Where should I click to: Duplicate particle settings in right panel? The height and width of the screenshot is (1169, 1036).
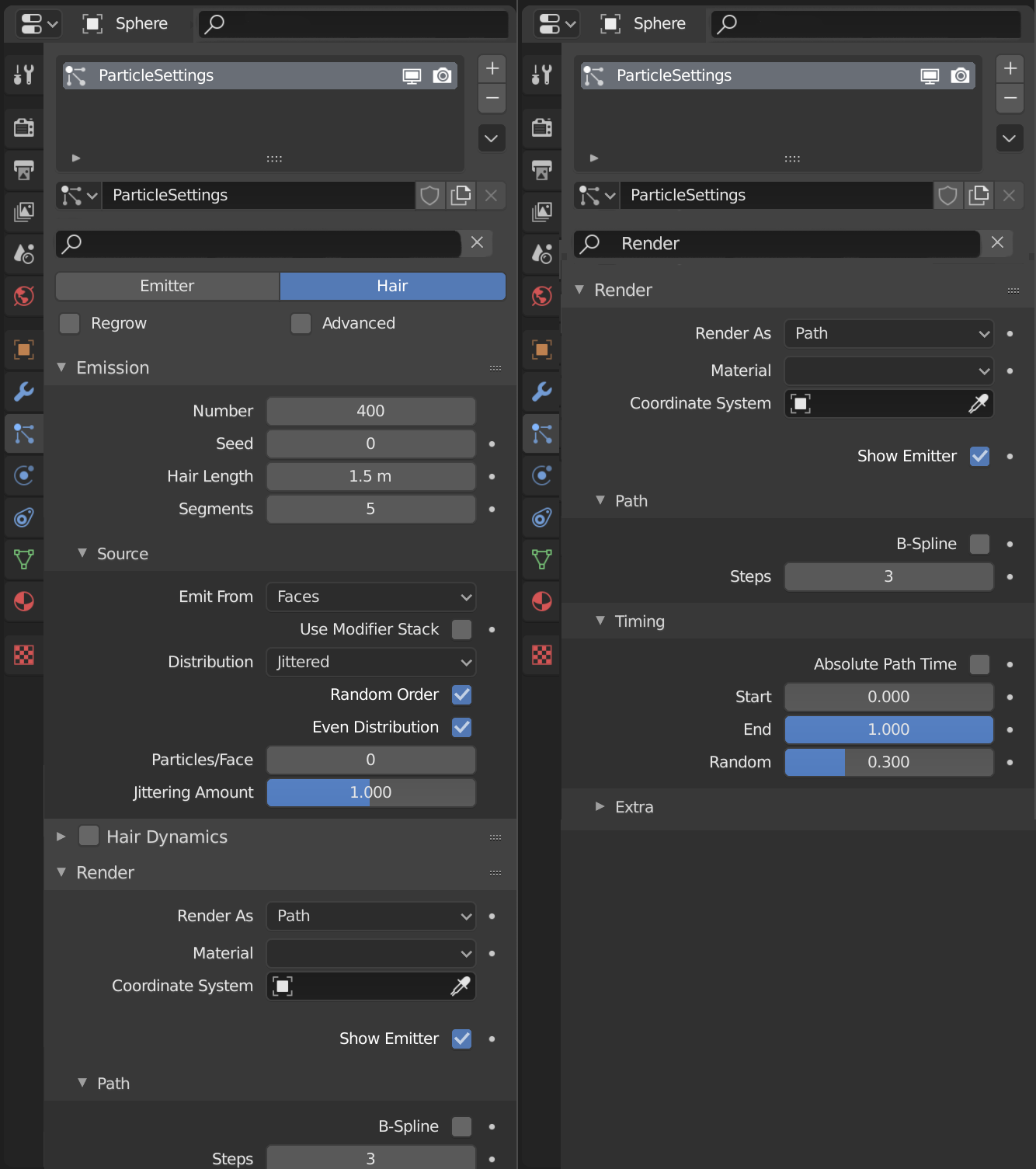[x=979, y=195]
